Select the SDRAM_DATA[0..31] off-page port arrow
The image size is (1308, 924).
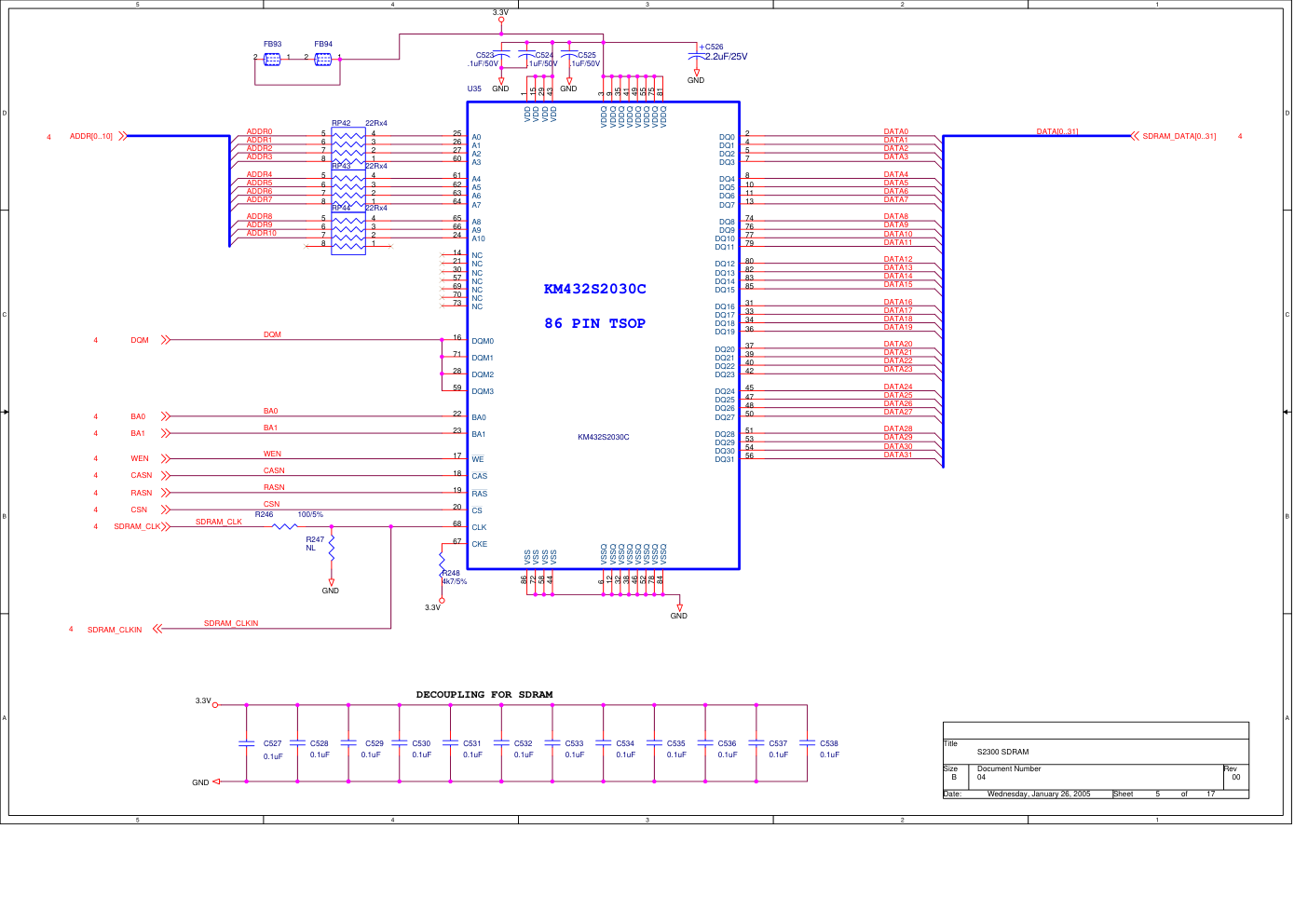(1134, 136)
